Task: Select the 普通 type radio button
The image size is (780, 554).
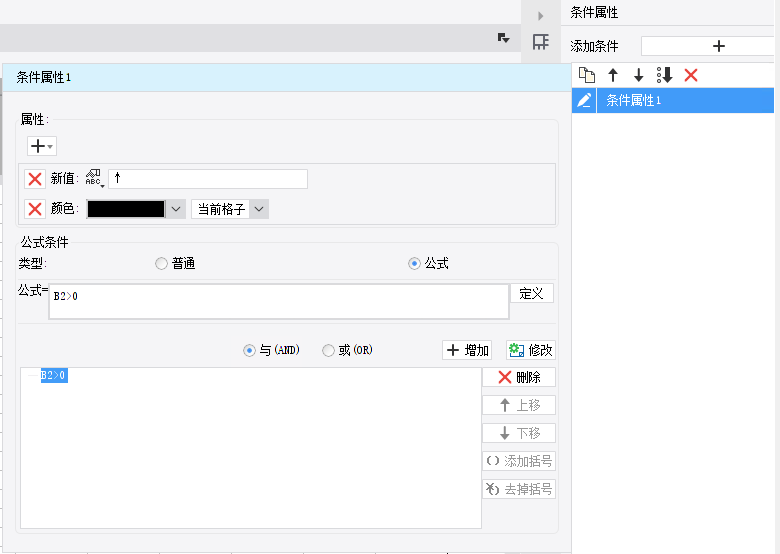Action: (x=162, y=264)
